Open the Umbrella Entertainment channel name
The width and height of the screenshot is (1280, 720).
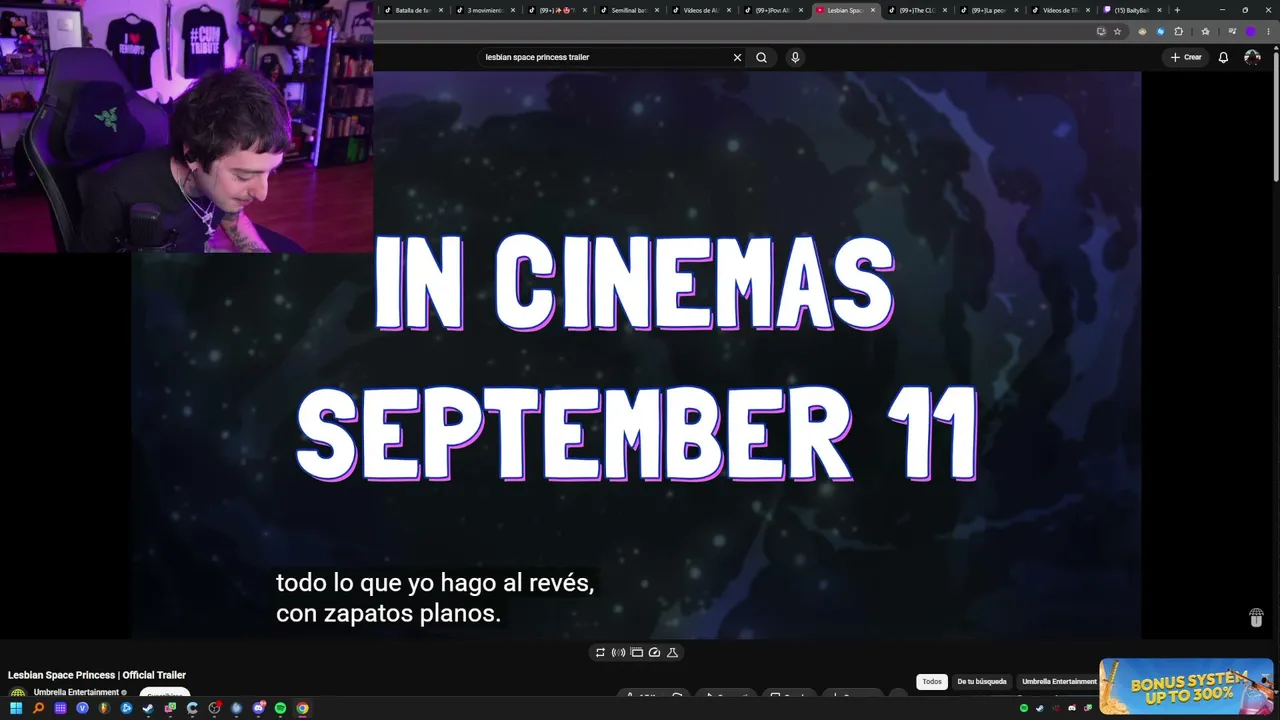pos(76,692)
